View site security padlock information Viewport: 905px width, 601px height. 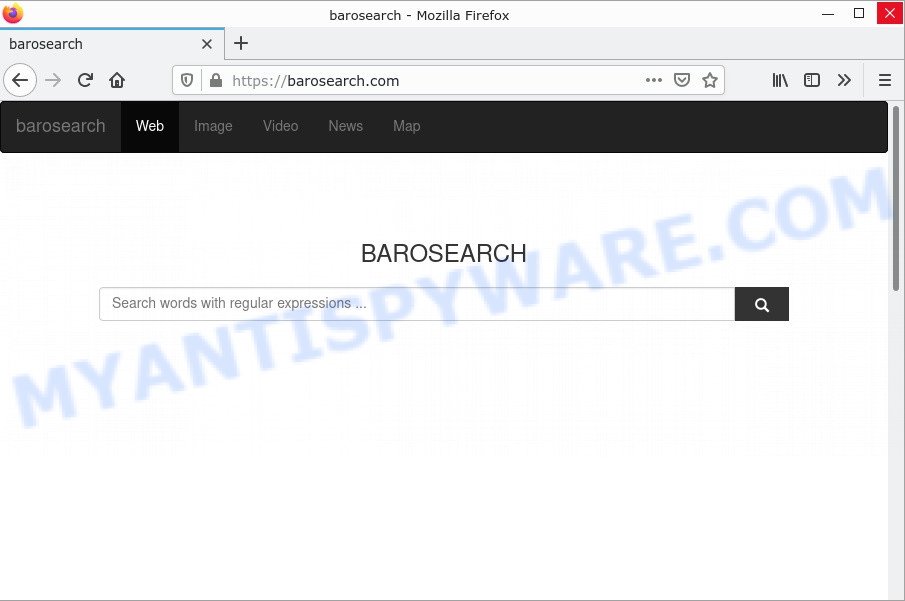pyautogui.click(x=216, y=80)
